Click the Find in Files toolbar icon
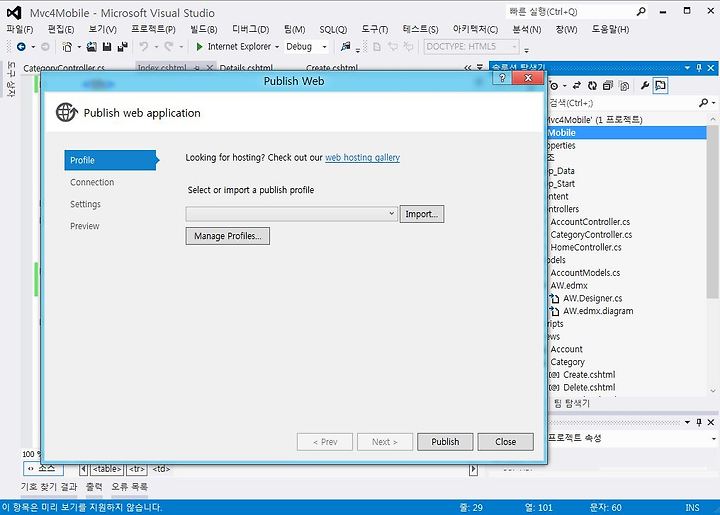The image size is (720, 515). pyautogui.click(x=346, y=46)
